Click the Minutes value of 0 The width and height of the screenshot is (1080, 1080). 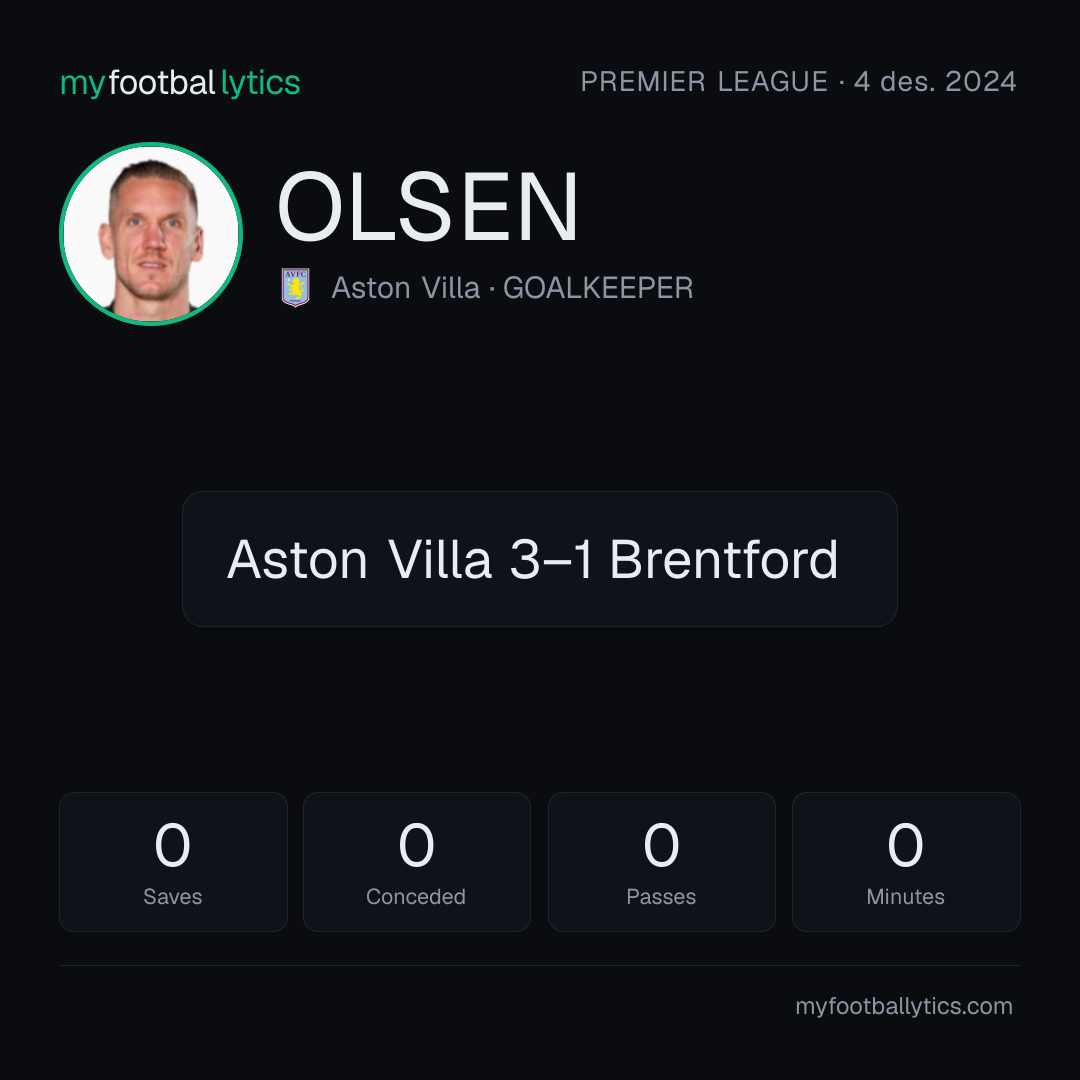pyautogui.click(x=905, y=844)
